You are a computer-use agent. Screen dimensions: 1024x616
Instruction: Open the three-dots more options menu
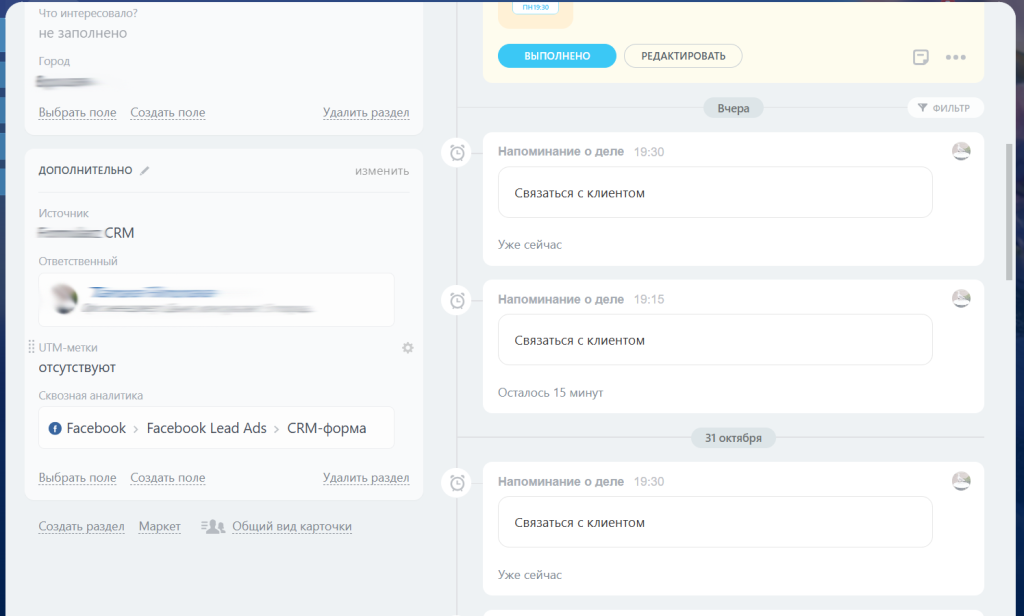955,57
